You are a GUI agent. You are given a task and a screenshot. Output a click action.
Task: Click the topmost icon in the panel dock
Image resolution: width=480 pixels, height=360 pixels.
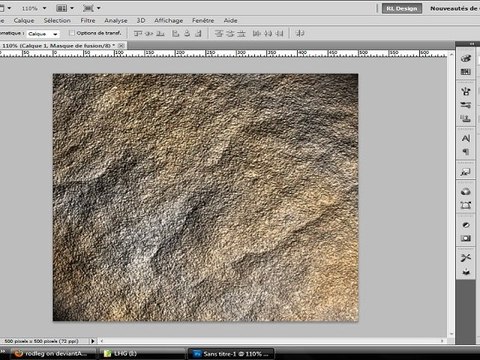[x=466, y=58]
